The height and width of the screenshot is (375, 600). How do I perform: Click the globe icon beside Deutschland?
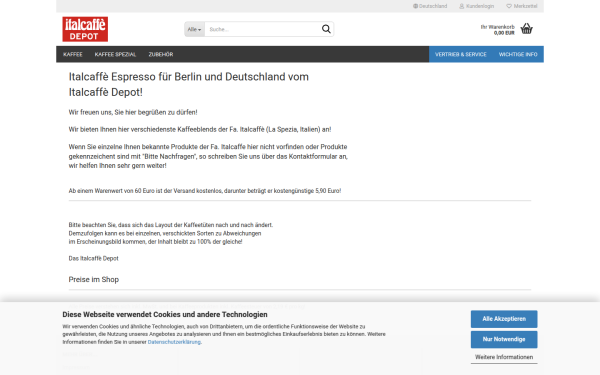pyautogui.click(x=415, y=6)
